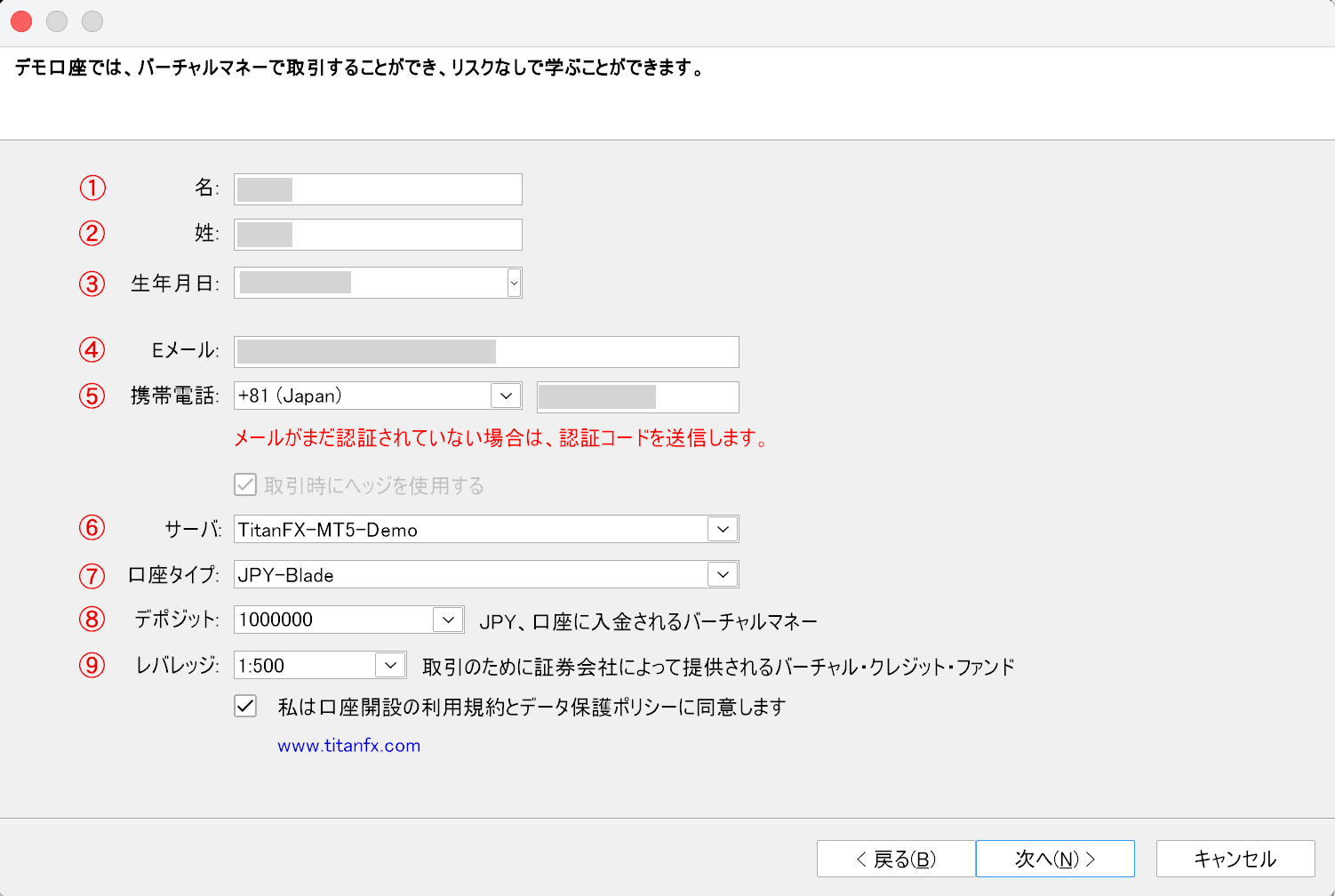Click the 姓 (last name) input field
The image size is (1335, 896).
coord(378,235)
